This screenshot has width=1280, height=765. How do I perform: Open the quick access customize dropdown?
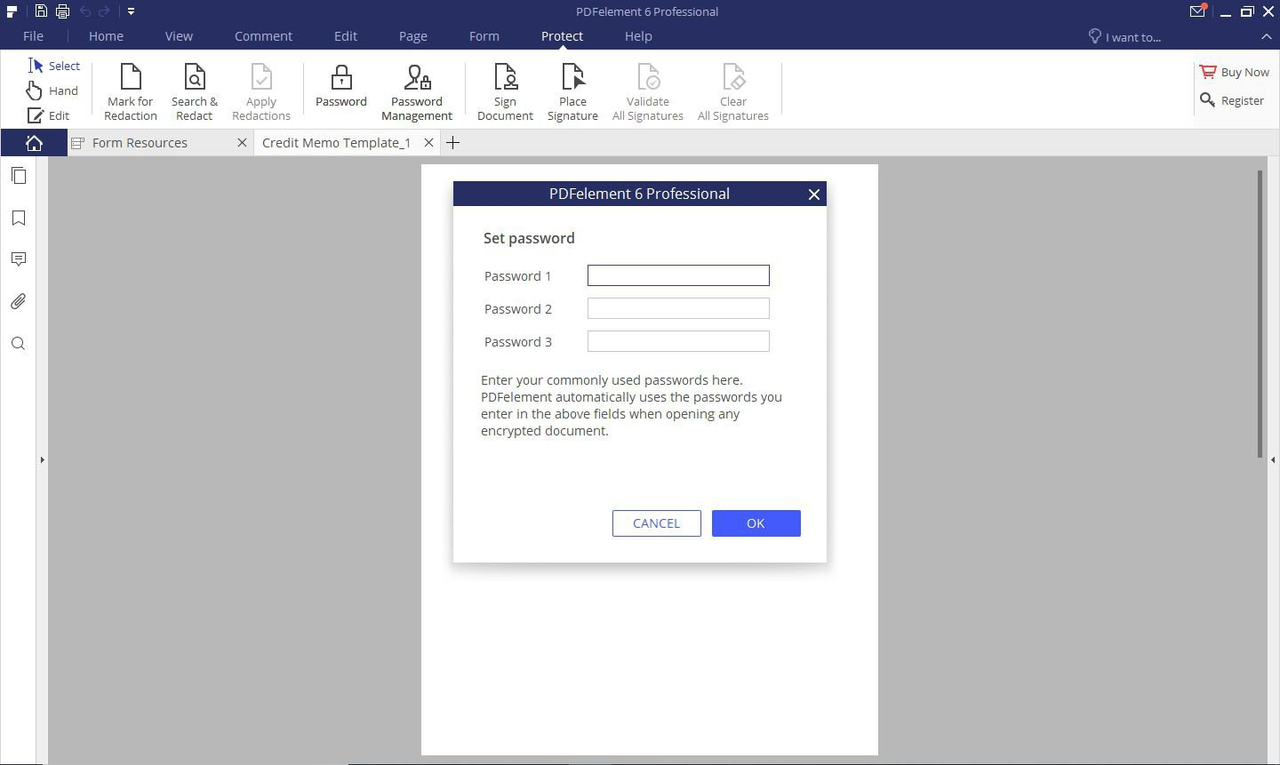pyautogui.click(x=131, y=12)
